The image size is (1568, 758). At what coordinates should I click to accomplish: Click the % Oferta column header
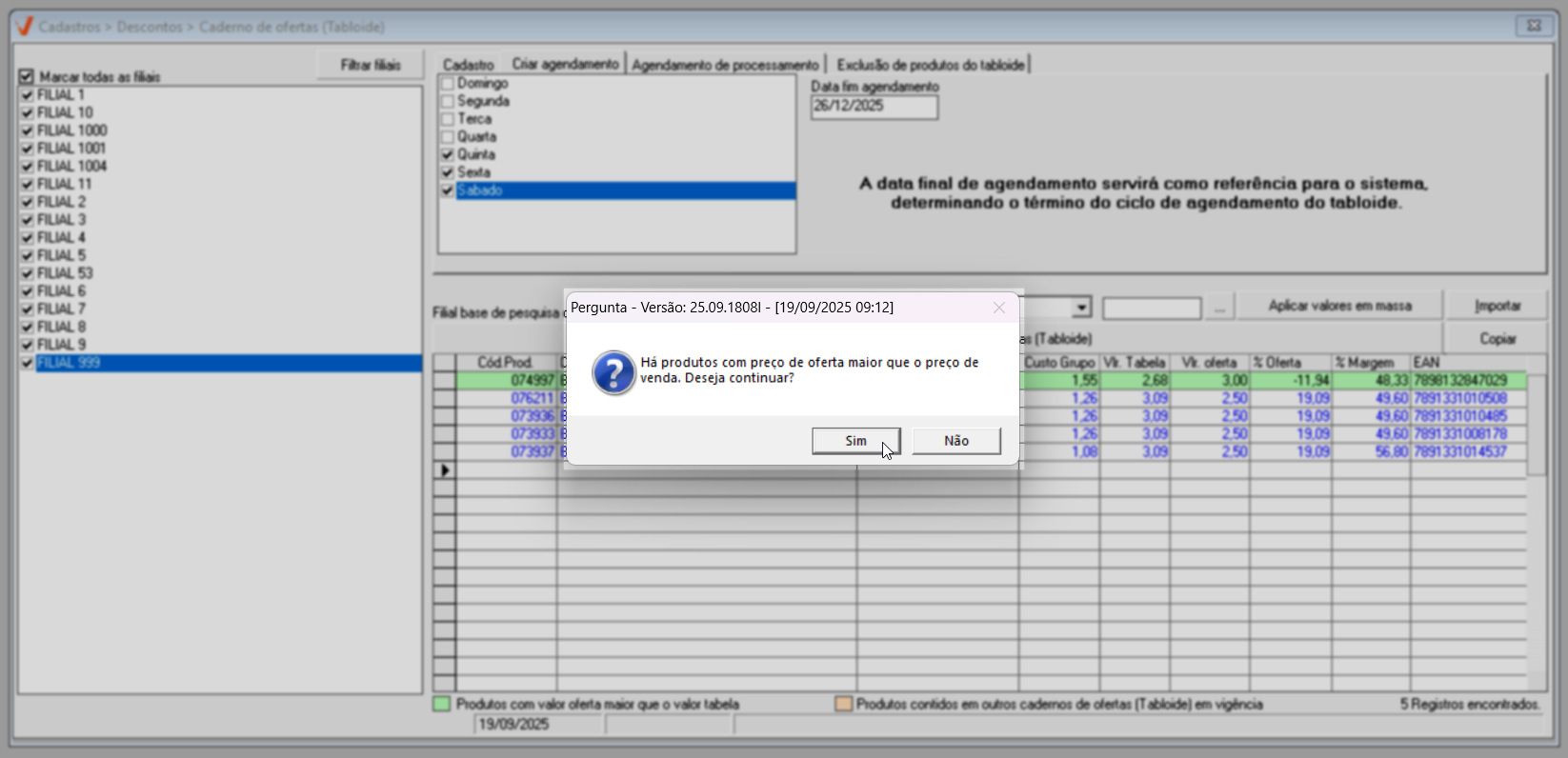tap(1291, 363)
